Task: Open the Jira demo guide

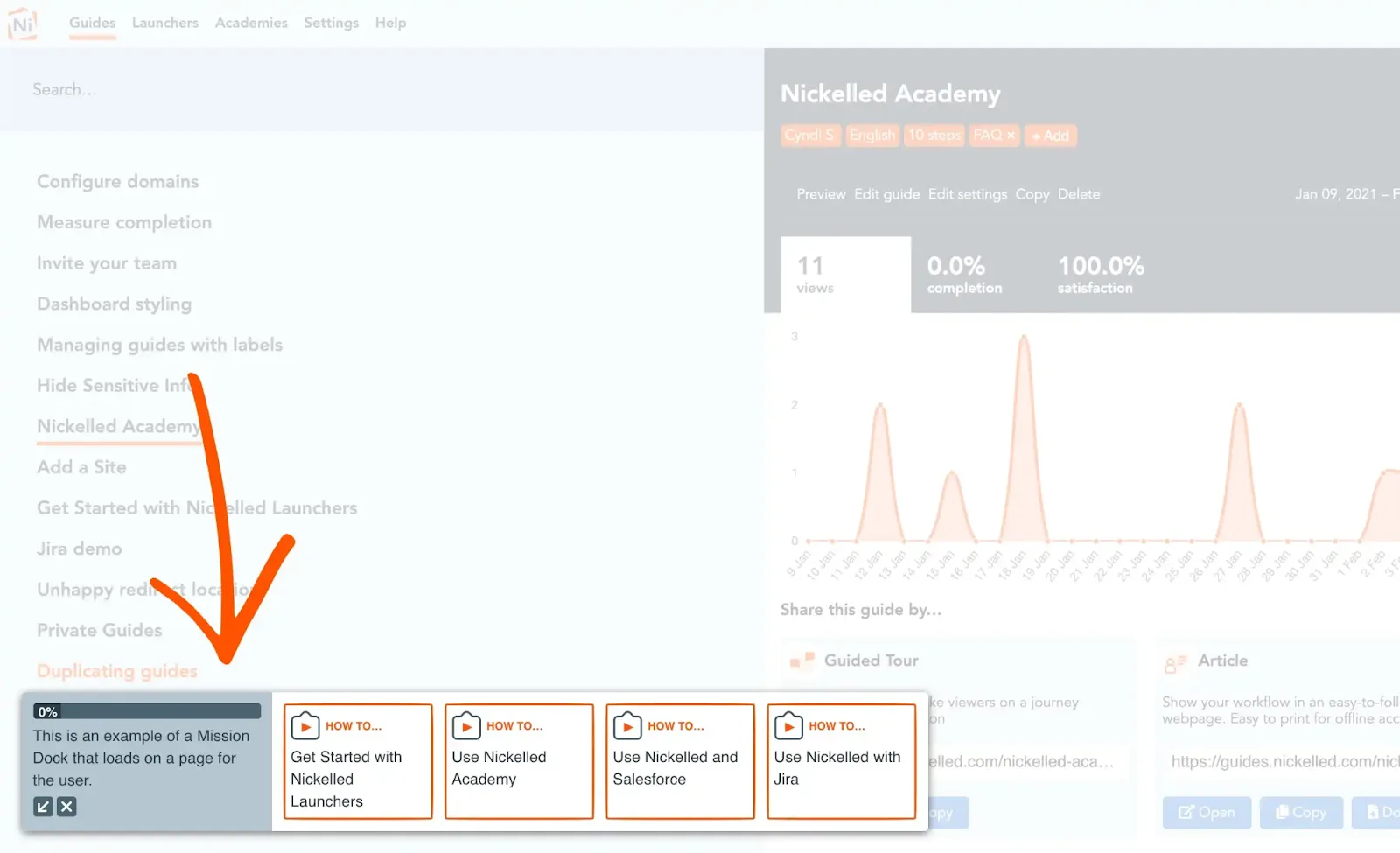Action: [80, 549]
